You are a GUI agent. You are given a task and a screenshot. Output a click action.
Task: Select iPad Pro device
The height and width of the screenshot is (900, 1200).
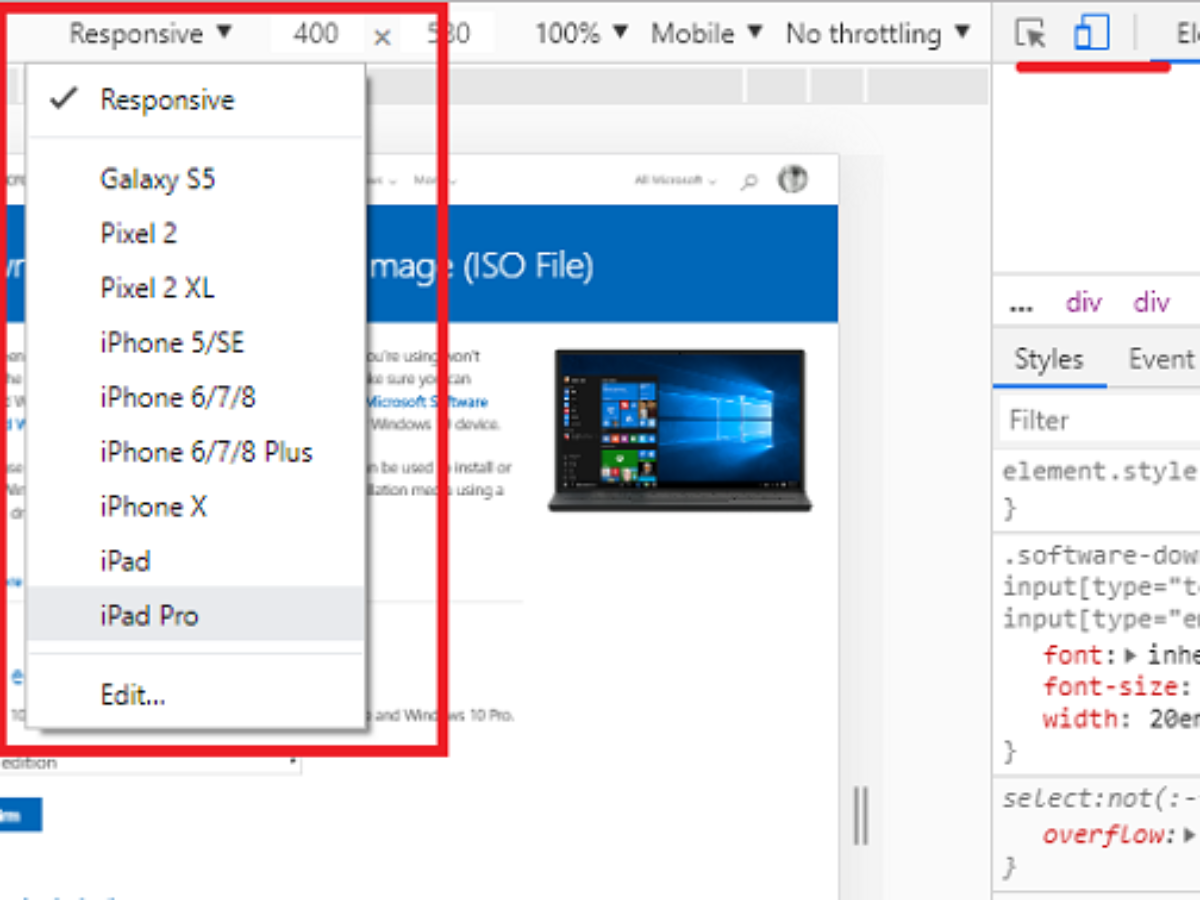(x=196, y=615)
